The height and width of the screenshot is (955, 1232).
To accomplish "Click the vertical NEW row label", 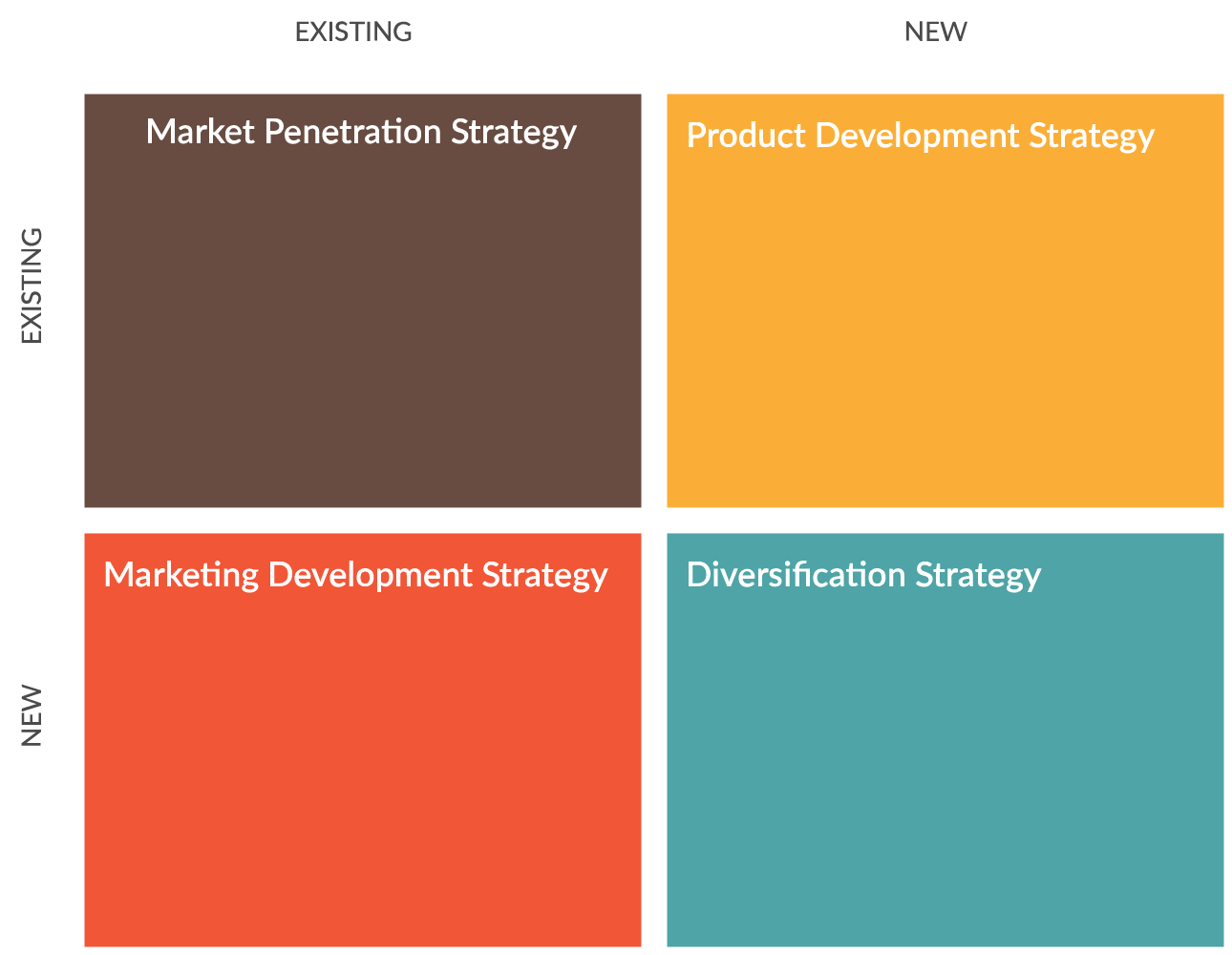I will pyautogui.click(x=32, y=715).
